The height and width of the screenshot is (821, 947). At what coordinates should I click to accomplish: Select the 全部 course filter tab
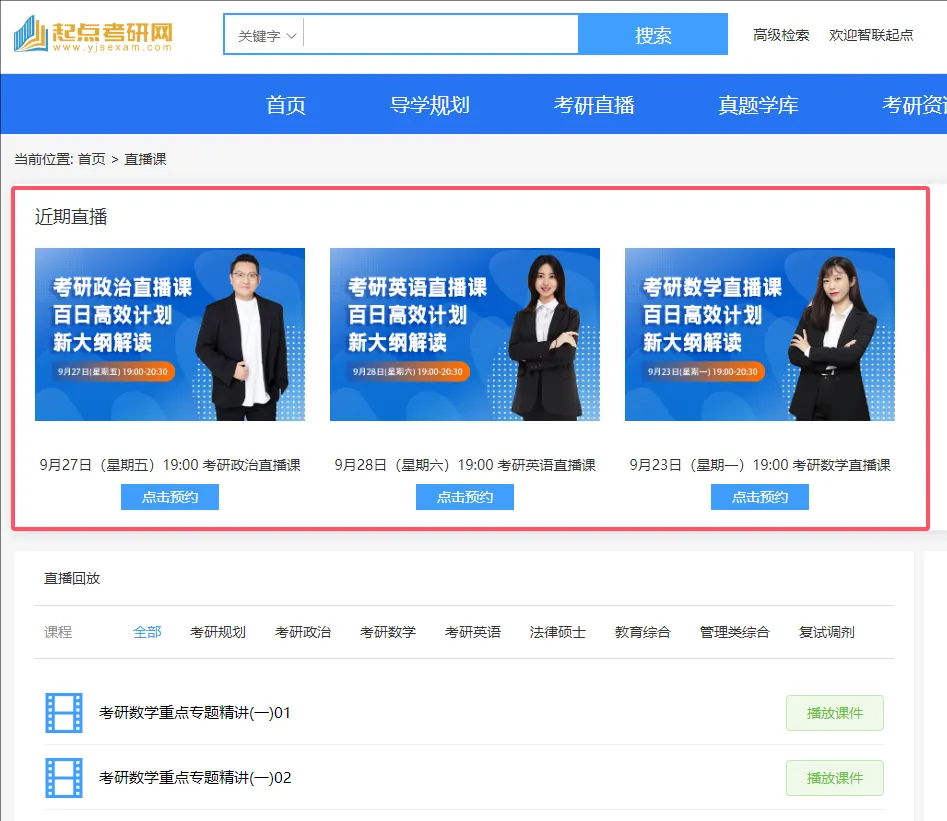147,632
